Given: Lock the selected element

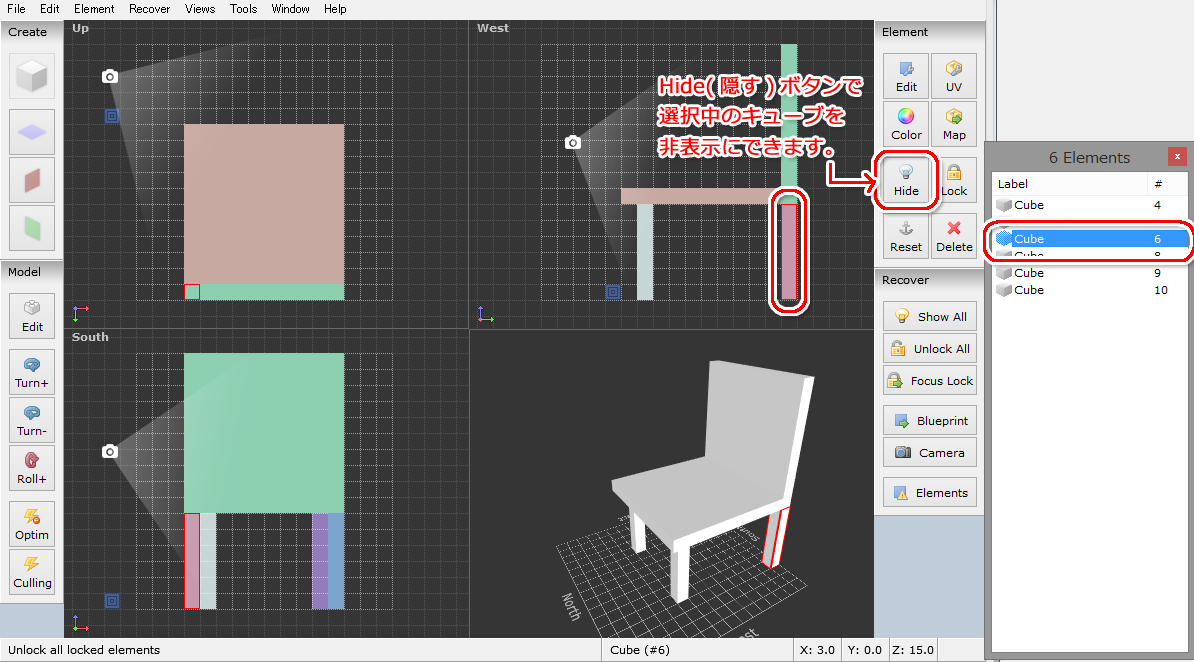Looking at the screenshot, I should click(x=953, y=181).
